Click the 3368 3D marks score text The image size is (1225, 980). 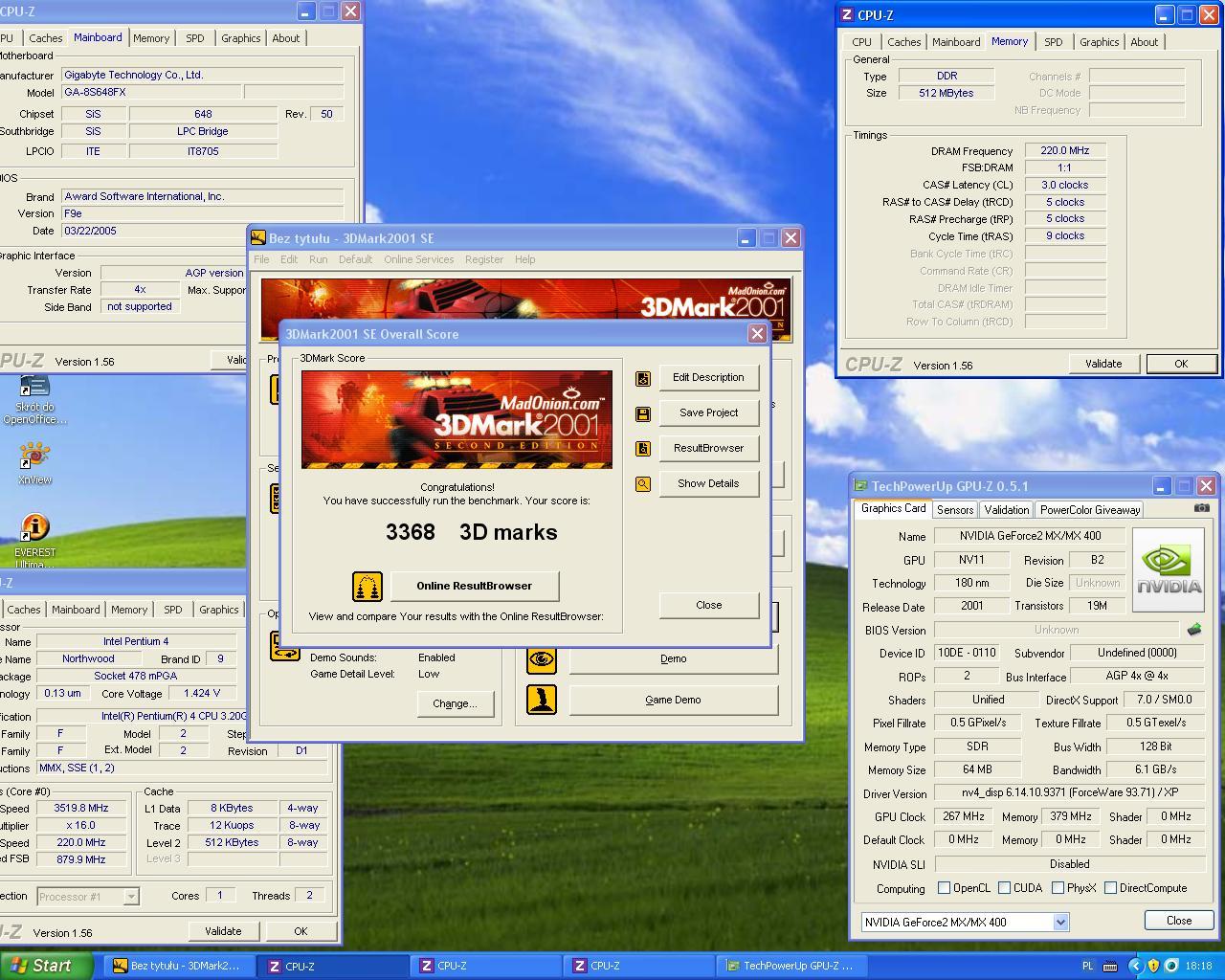(472, 532)
